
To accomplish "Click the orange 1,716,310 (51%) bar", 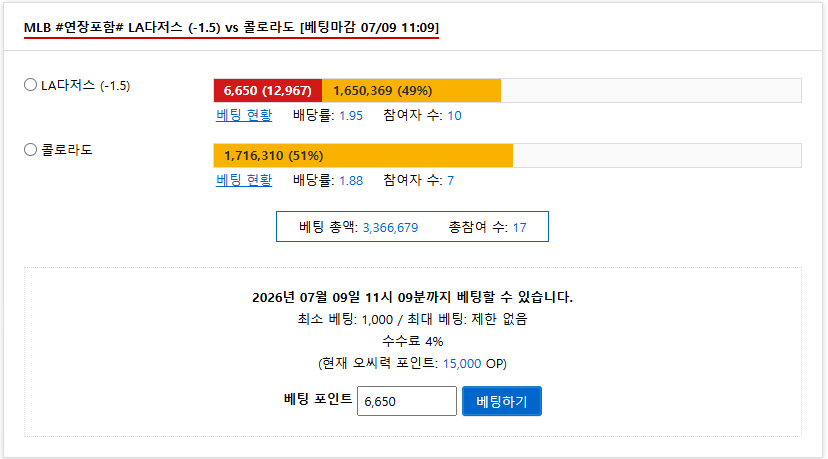I will pyautogui.click(x=363, y=156).
